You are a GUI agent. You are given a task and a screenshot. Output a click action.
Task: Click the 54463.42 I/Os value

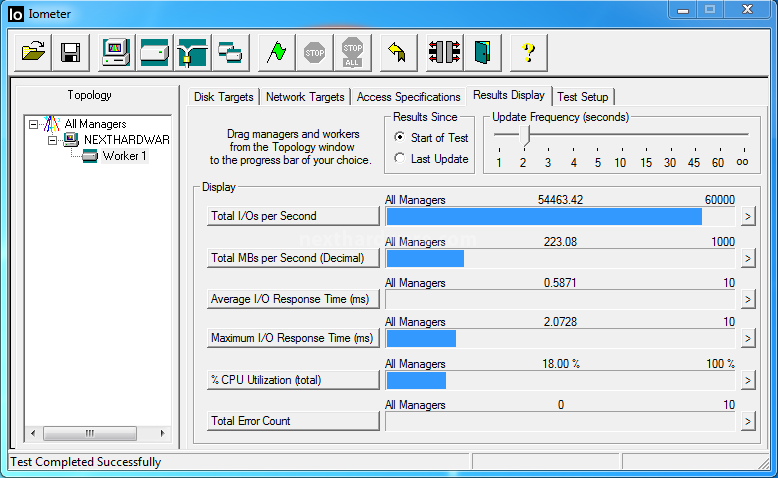click(x=560, y=200)
